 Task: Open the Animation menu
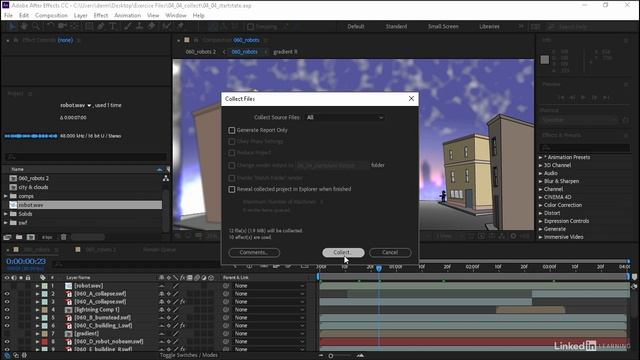[127, 16]
